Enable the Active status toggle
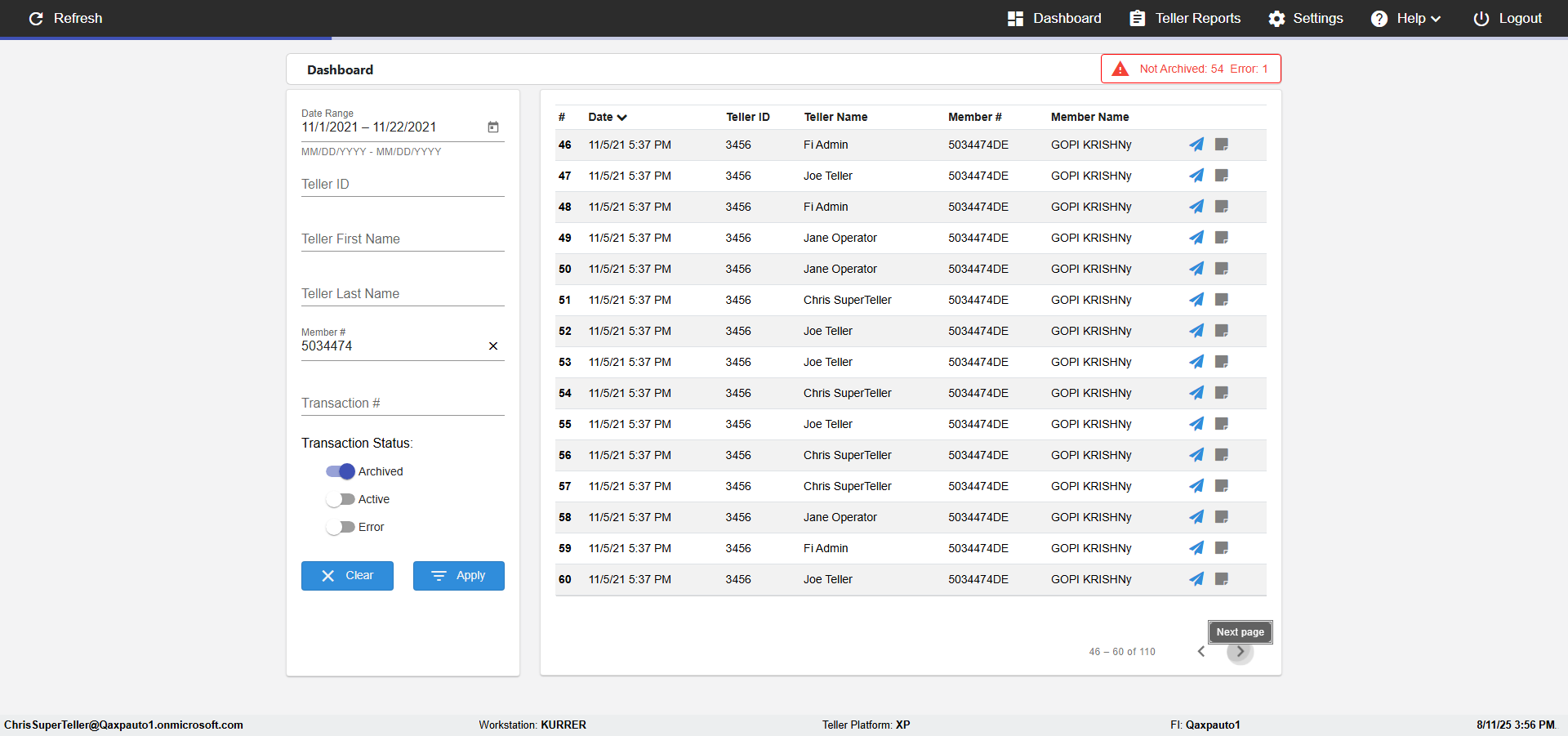Image resolution: width=1568 pixels, height=736 pixels. coord(341,499)
